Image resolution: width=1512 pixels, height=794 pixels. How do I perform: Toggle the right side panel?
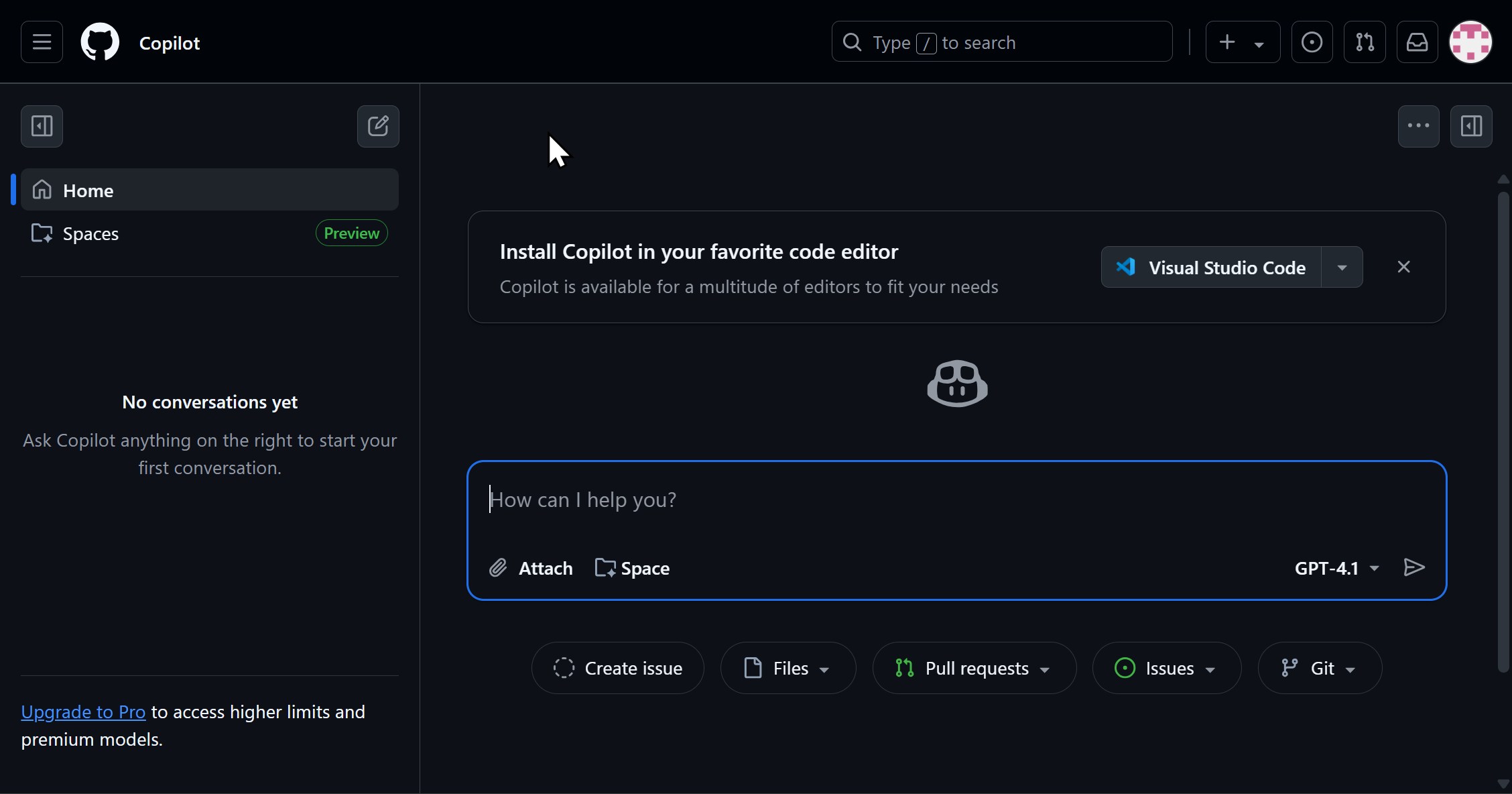1471,126
